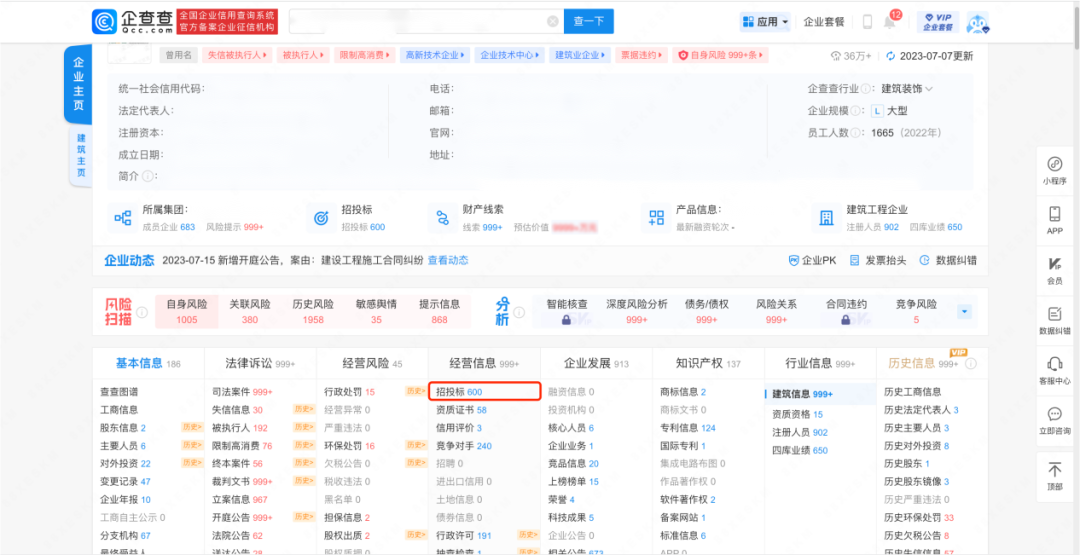This screenshot has width=1080, height=555.
Task: Open 深度风险分析 999+
Action: 636,311
